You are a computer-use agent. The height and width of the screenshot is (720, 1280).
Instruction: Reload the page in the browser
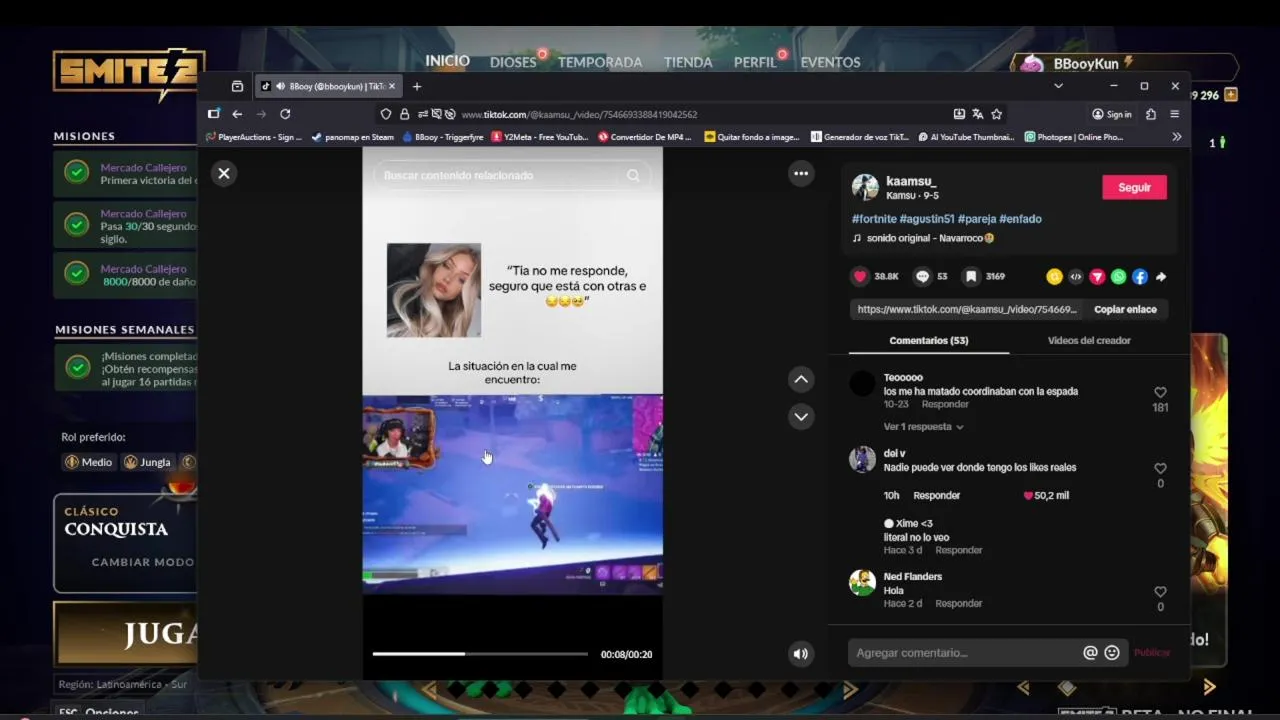tap(285, 114)
